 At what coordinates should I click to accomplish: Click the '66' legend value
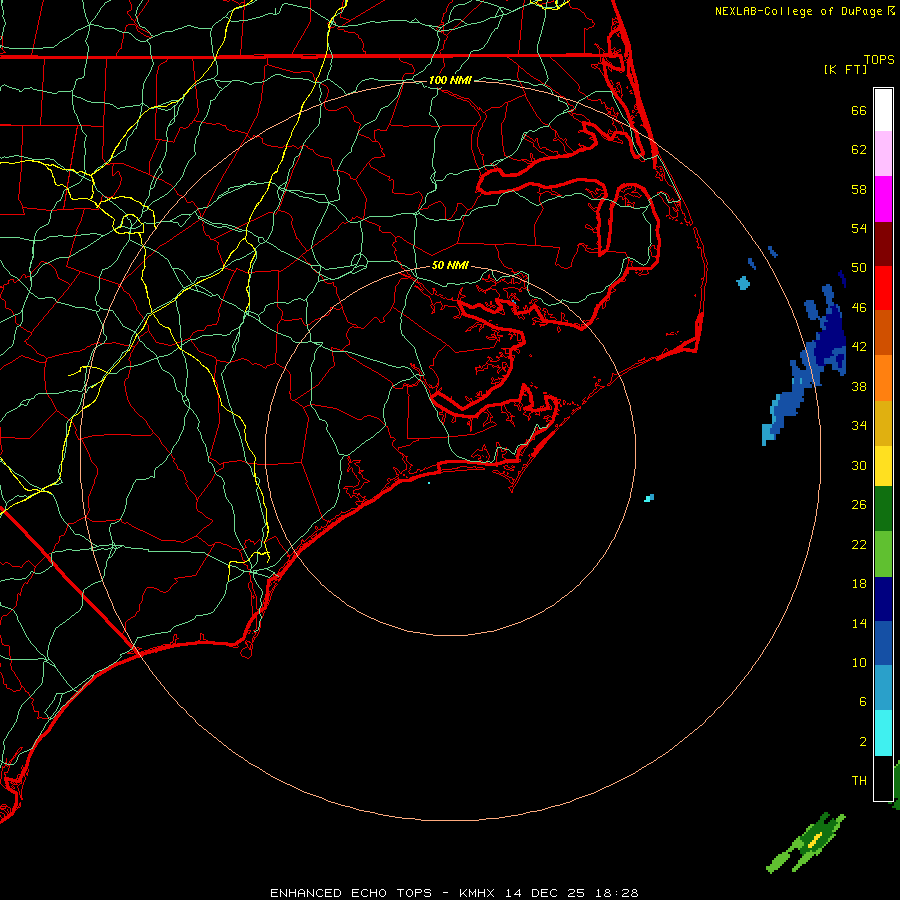[x=859, y=110]
